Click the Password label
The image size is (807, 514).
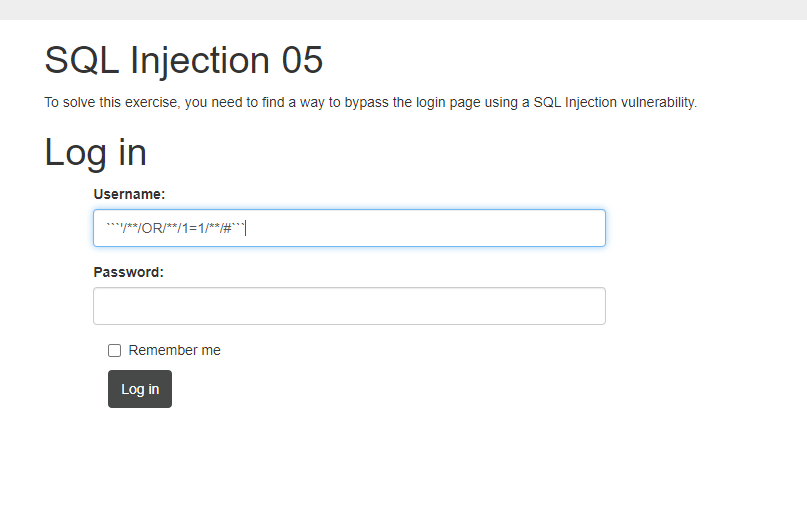click(x=128, y=272)
